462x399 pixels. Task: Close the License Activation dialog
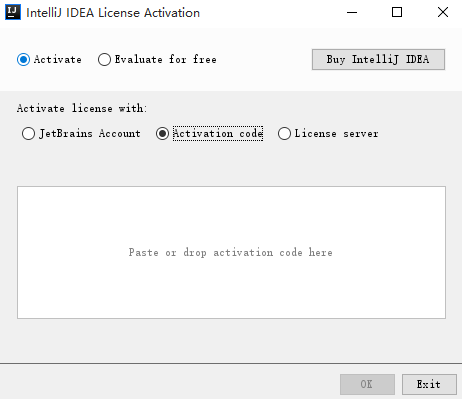click(x=443, y=12)
